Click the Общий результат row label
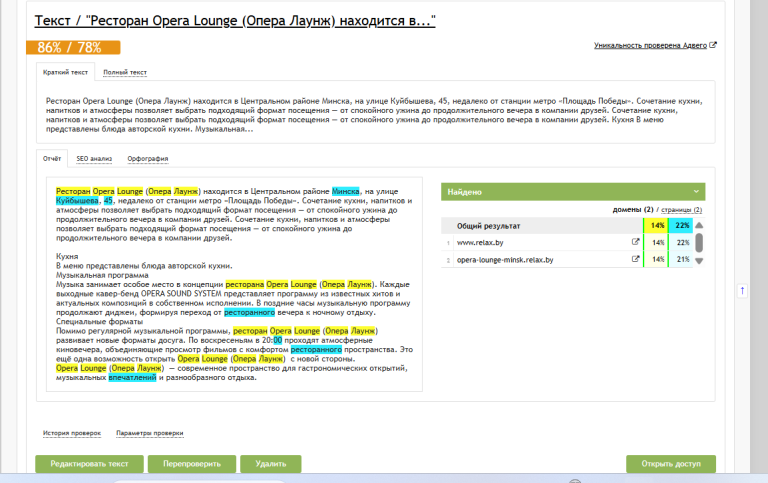768x483 pixels. (488, 226)
